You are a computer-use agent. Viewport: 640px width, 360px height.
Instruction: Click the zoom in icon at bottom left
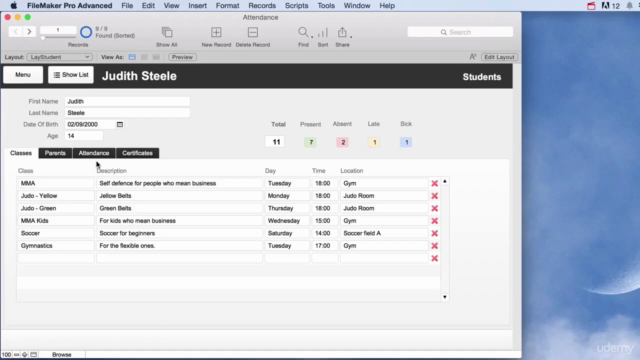24,355
